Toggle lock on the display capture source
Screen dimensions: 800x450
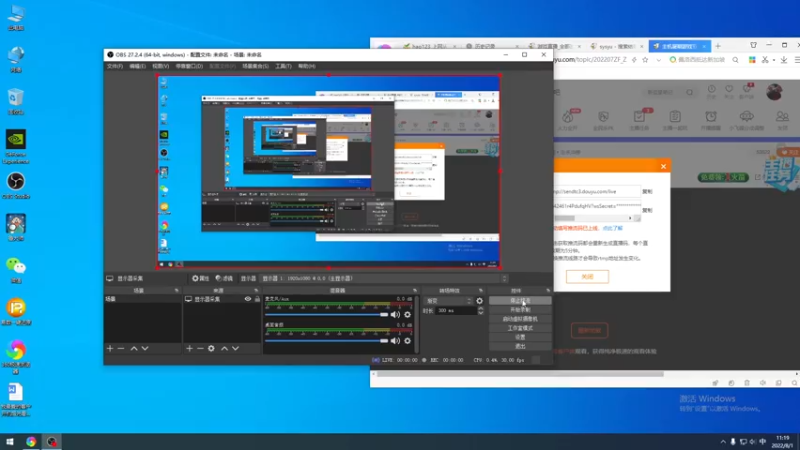[x=257, y=299]
